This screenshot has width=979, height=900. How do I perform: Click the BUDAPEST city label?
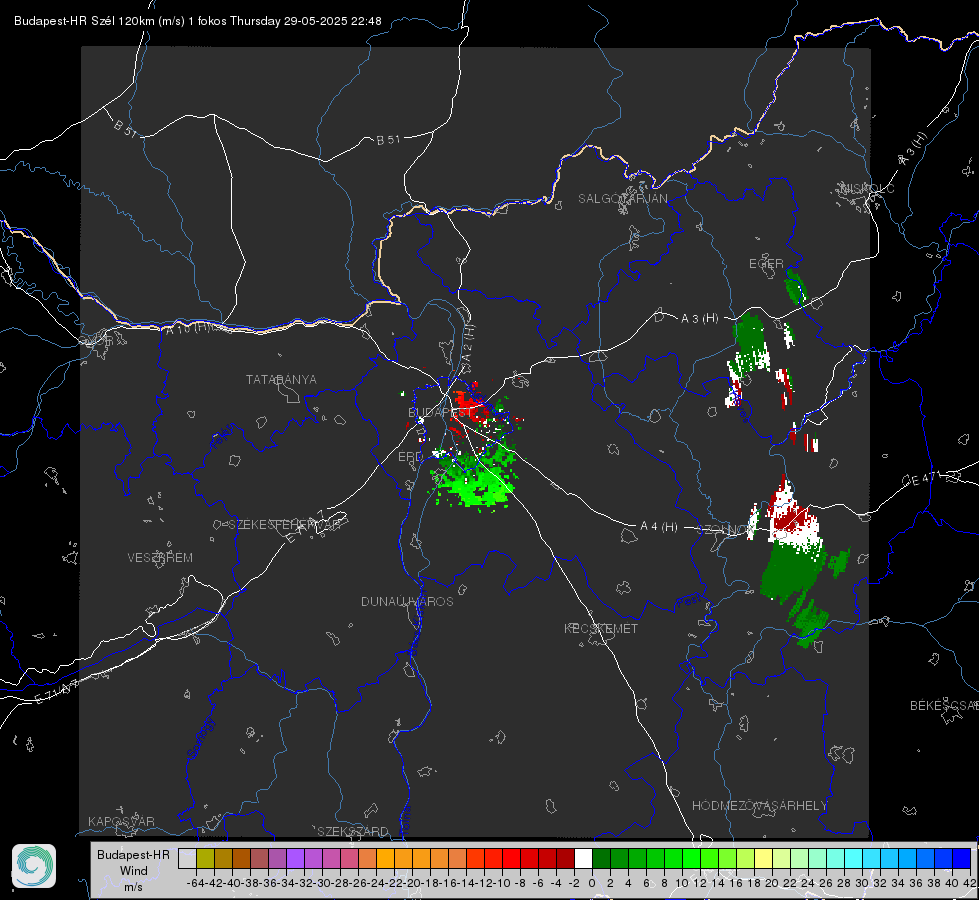coord(438,412)
